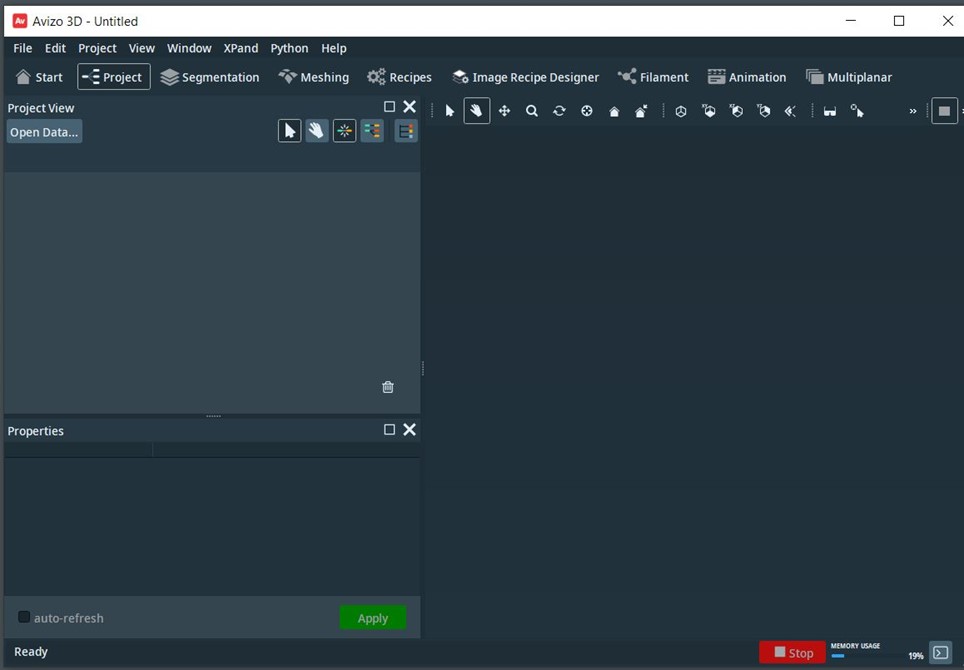The height and width of the screenshot is (670, 964).
Task: Maximize the Avizo 3D window
Action: (x=899, y=20)
